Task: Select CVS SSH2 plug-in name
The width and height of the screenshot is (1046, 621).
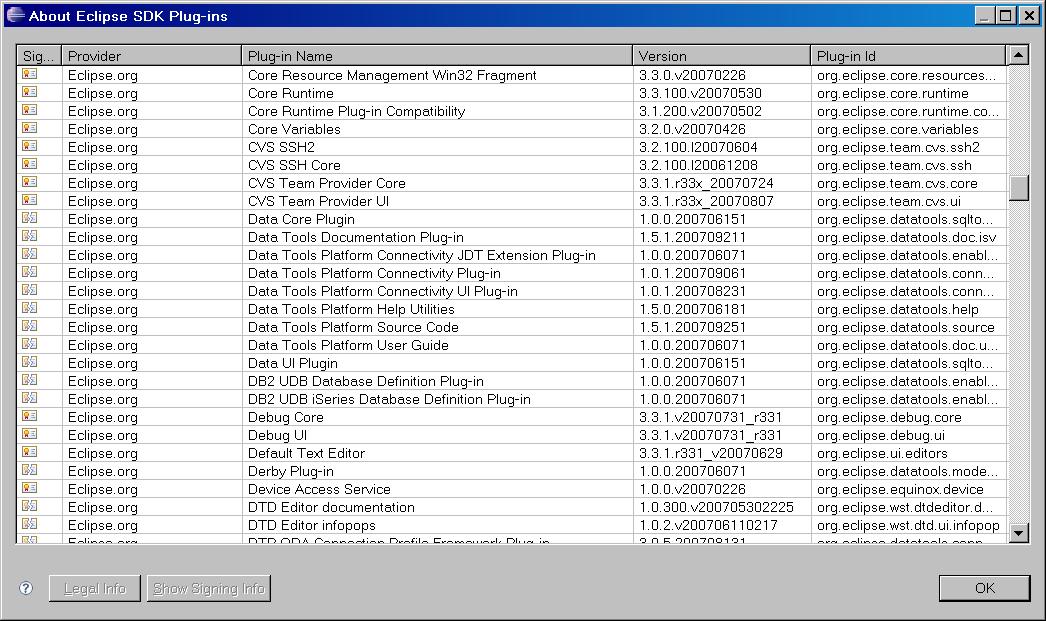Action: [x=281, y=147]
